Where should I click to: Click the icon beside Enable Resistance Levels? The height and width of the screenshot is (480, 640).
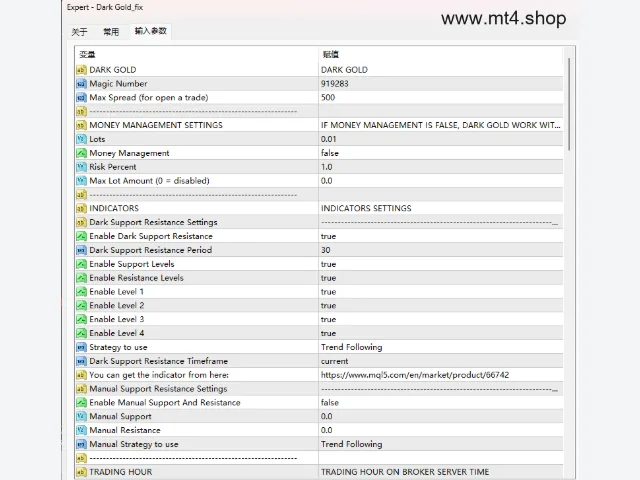81,278
